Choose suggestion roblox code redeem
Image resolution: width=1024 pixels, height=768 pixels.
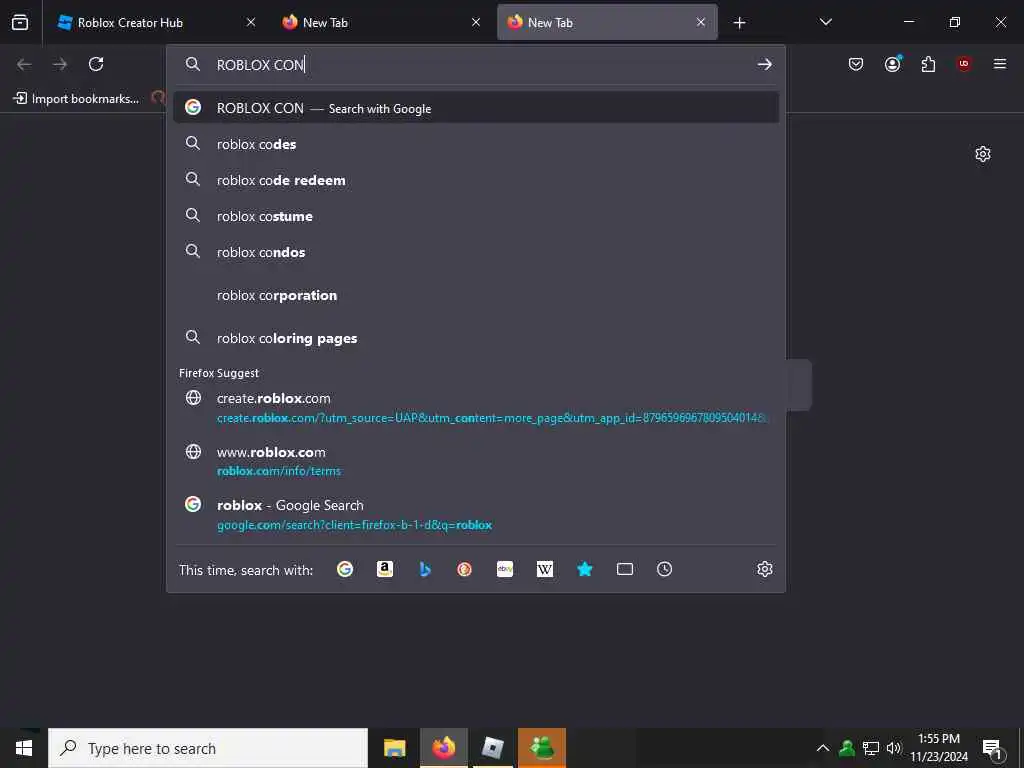coord(475,180)
